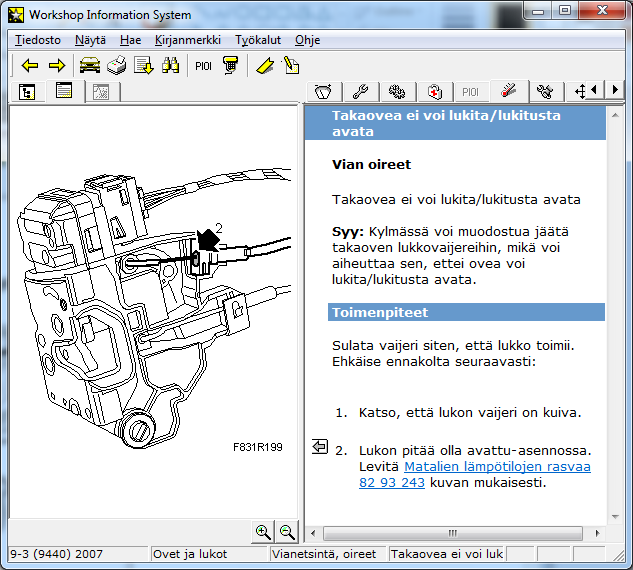
Task: Open the Kirjanmerkki menu
Action: tap(188, 40)
